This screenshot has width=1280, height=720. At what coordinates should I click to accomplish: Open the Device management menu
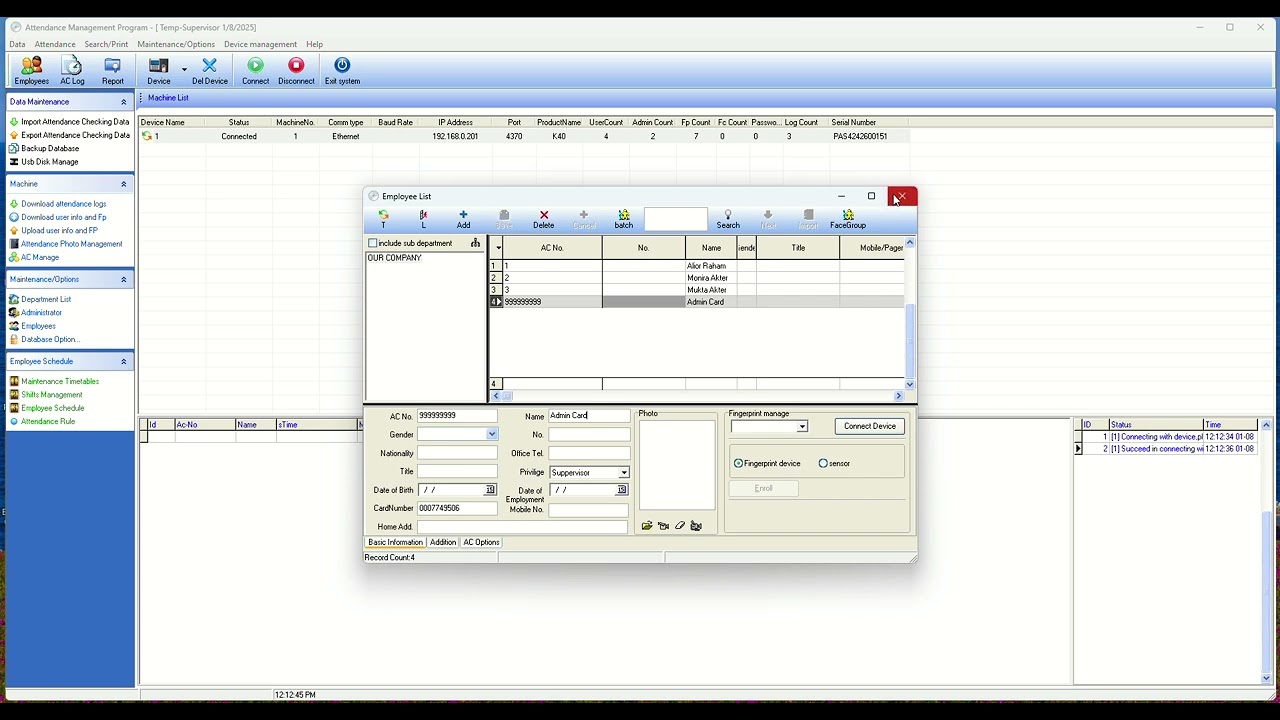(260, 44)
